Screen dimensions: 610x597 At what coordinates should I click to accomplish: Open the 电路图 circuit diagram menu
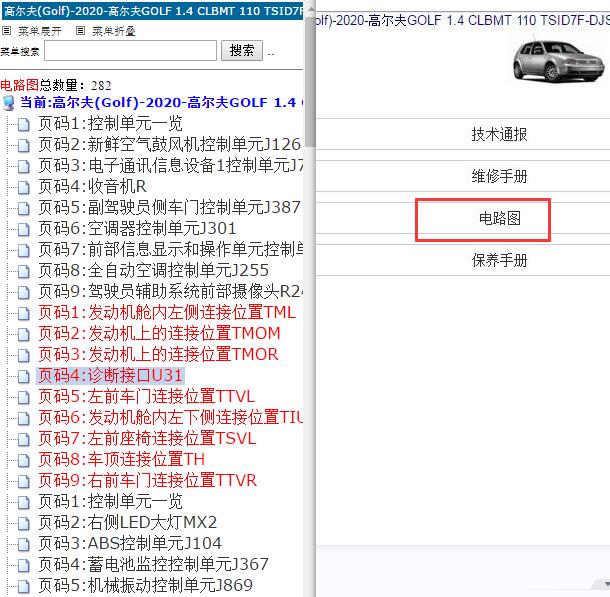tap(500, 218)
